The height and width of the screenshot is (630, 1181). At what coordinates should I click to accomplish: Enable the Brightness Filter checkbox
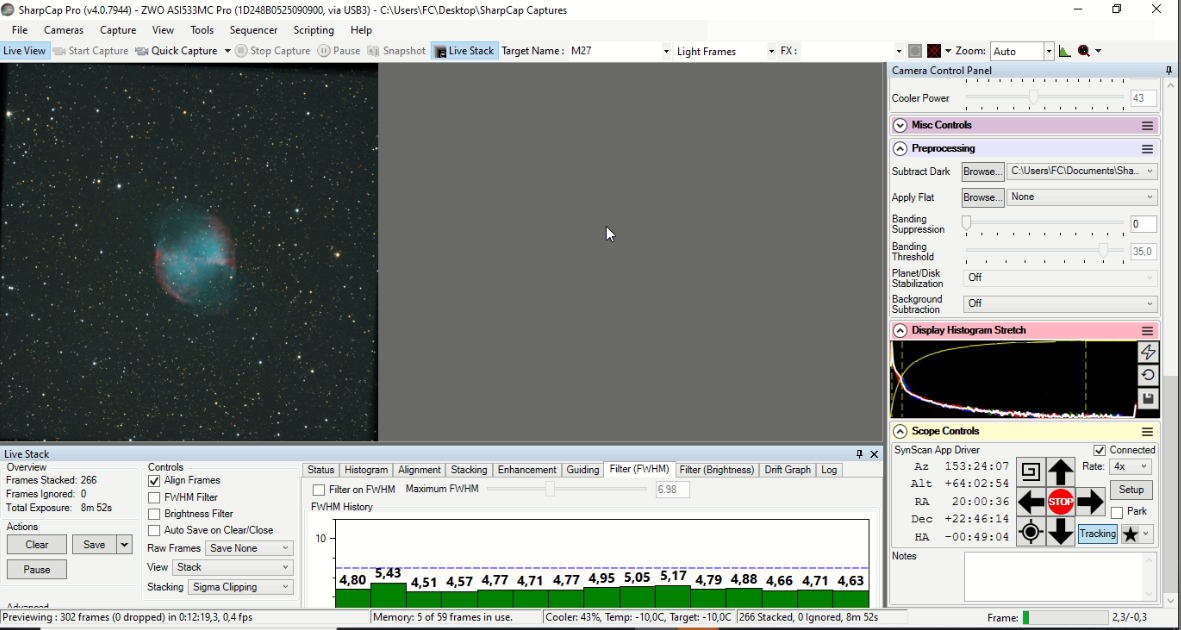(x=154, y=514)
